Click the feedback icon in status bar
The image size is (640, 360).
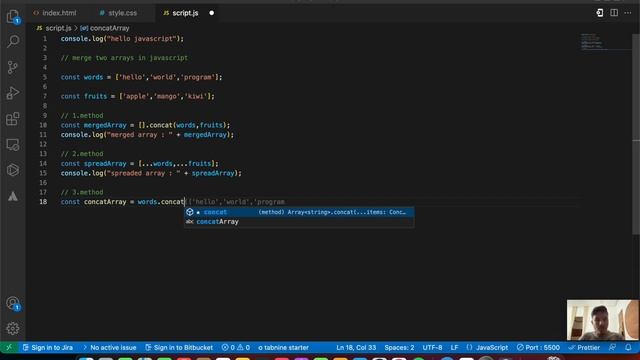[612, 347]
